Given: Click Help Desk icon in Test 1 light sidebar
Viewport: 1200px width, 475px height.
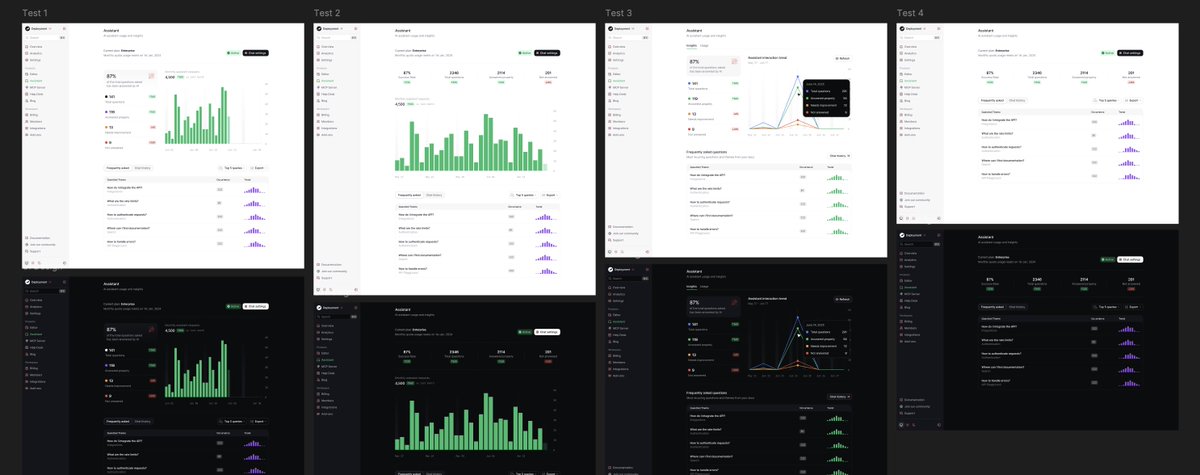Looking at the screenshot, I should pyautogui.click(x=26, y=94).
